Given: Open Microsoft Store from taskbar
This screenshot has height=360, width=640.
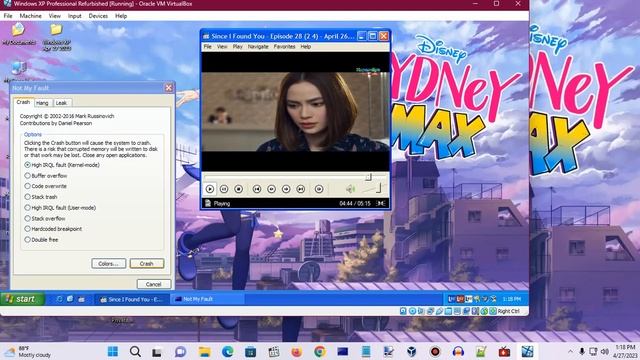Looking at the screenshot, I should click(250, 351).
